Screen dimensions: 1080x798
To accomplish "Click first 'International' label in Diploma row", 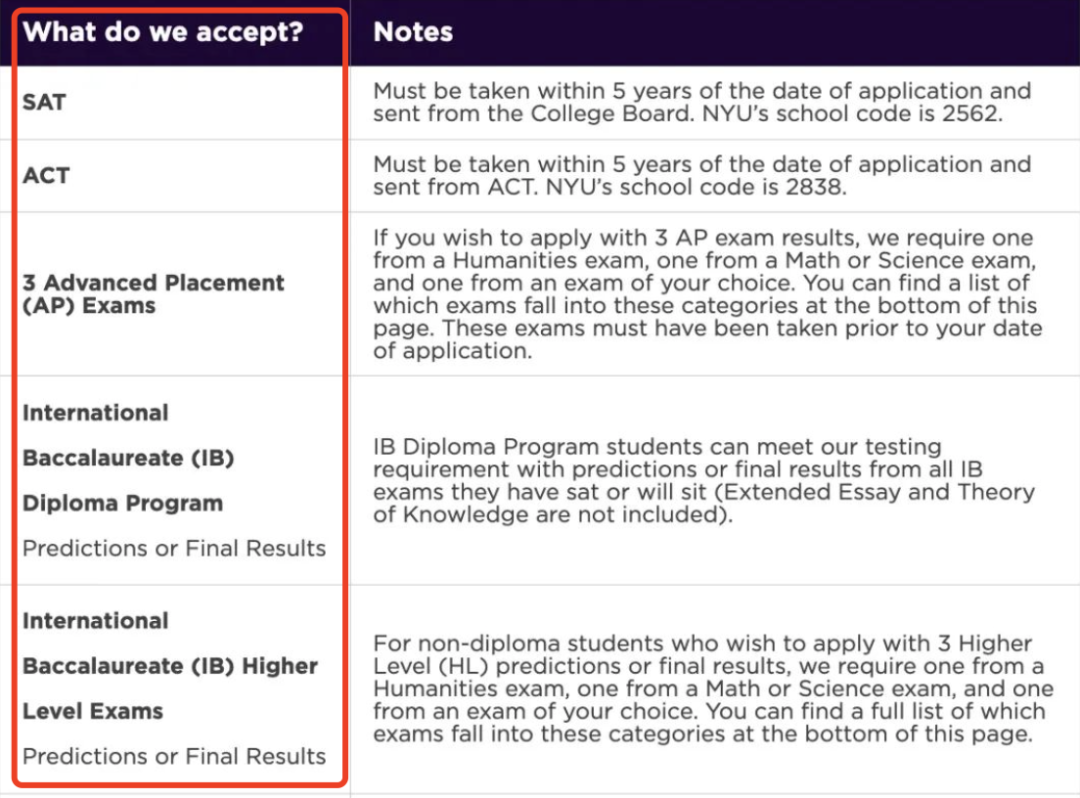I will tap(96, 412).
